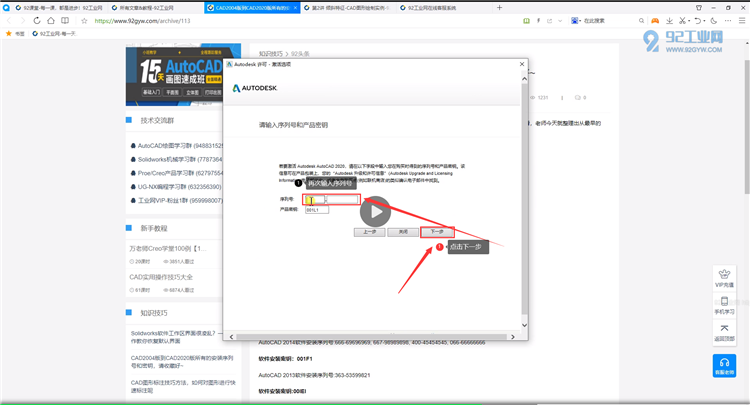Open the skin shirt icon in title bar
The width and height of the screenshot is (750, 405).
(x=699, y=8)
